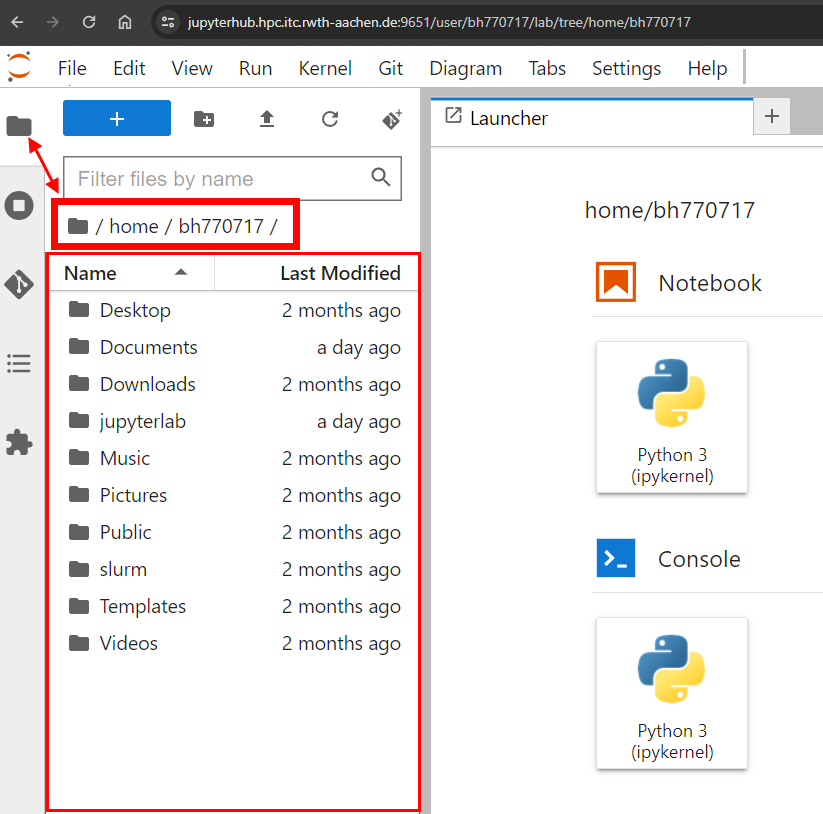Open the Git sidebar panel
The image size is (823, 814).
pyautogui.click(x=19, y=284)
